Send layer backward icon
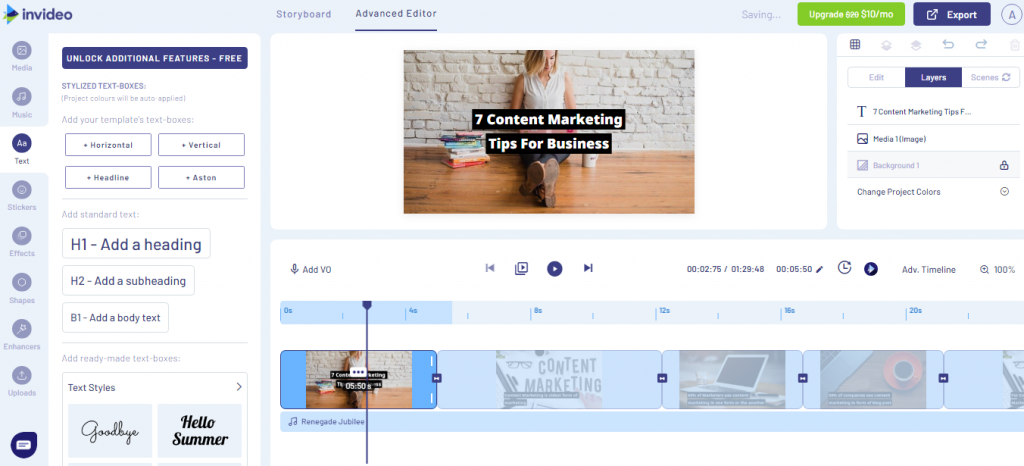 pos(886,45)
